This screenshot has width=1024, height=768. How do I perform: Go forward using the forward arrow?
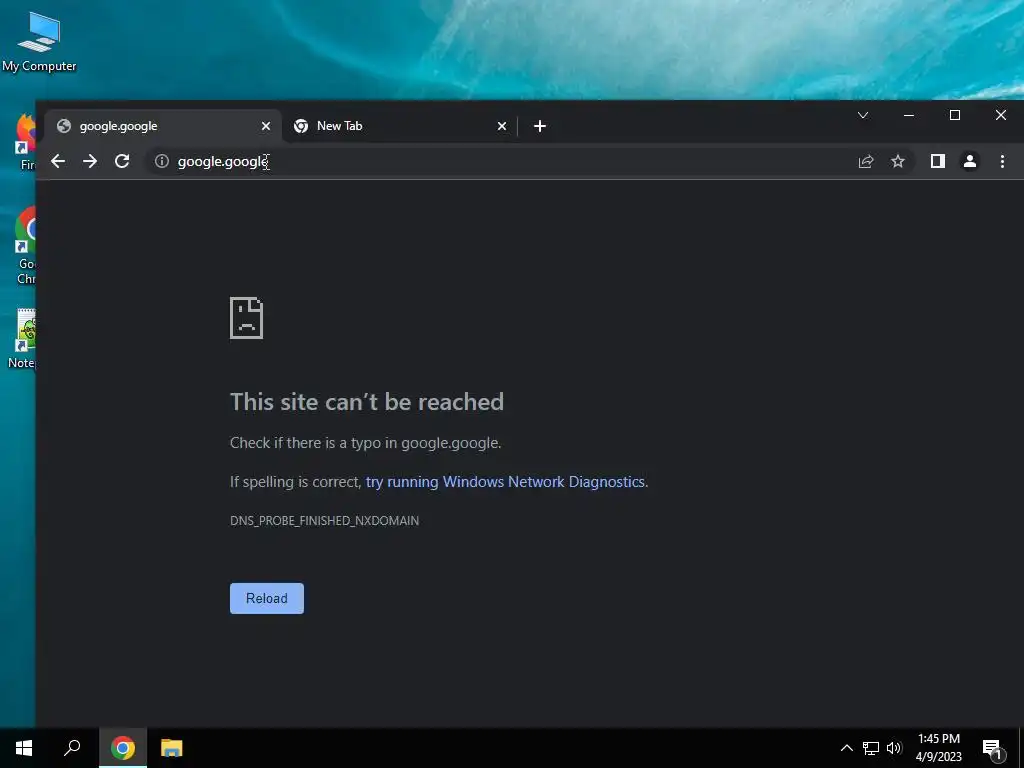point(90,161)
